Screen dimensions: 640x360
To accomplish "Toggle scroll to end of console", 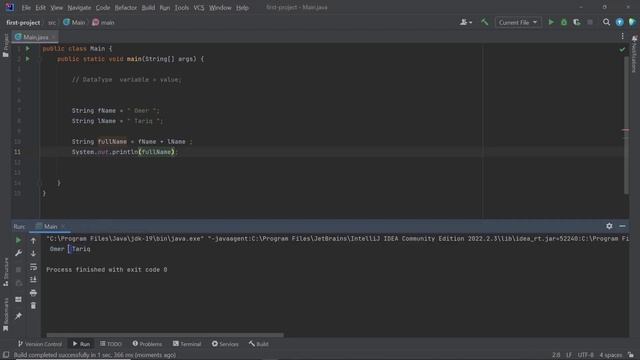I will point(33,280).
